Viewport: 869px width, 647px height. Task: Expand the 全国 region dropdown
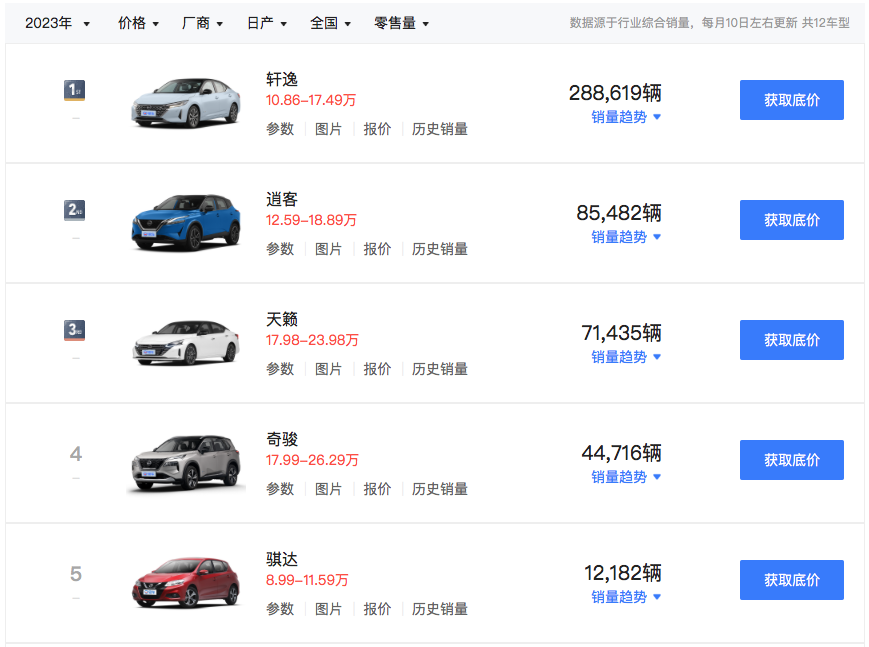(x=330, y=23)
